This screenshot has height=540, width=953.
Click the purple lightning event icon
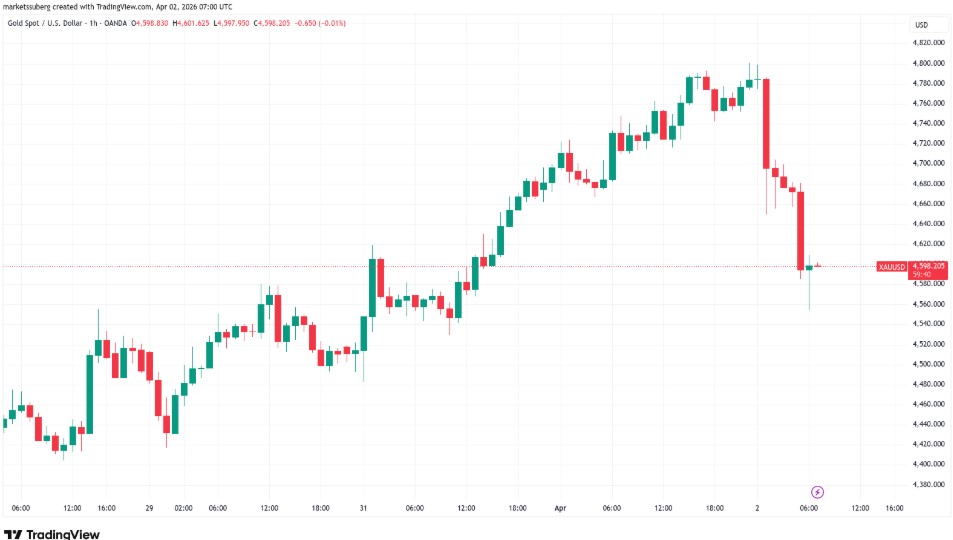point(817,492)
